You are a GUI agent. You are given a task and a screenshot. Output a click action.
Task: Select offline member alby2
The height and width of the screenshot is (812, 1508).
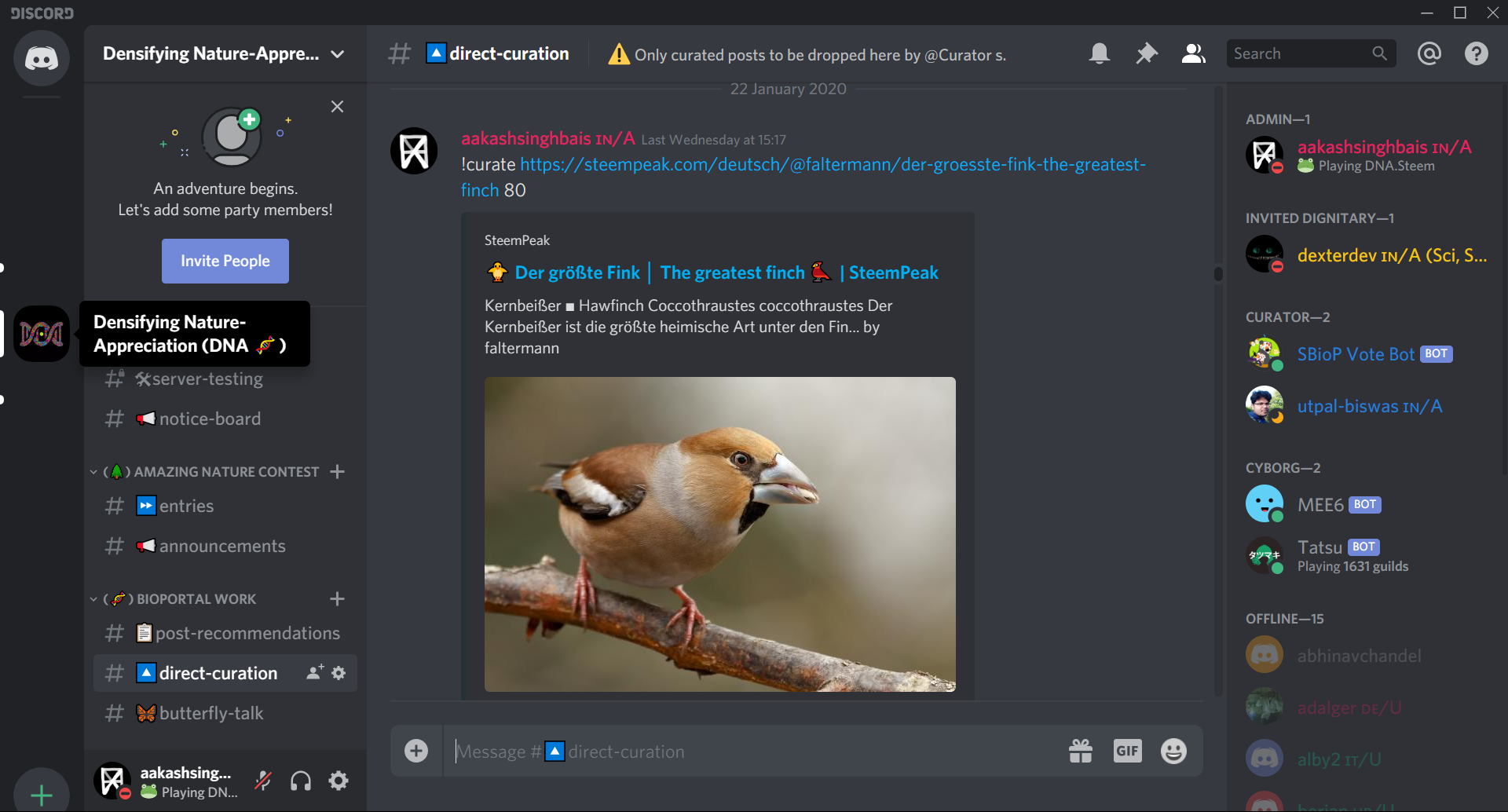tap(1367, 759)
